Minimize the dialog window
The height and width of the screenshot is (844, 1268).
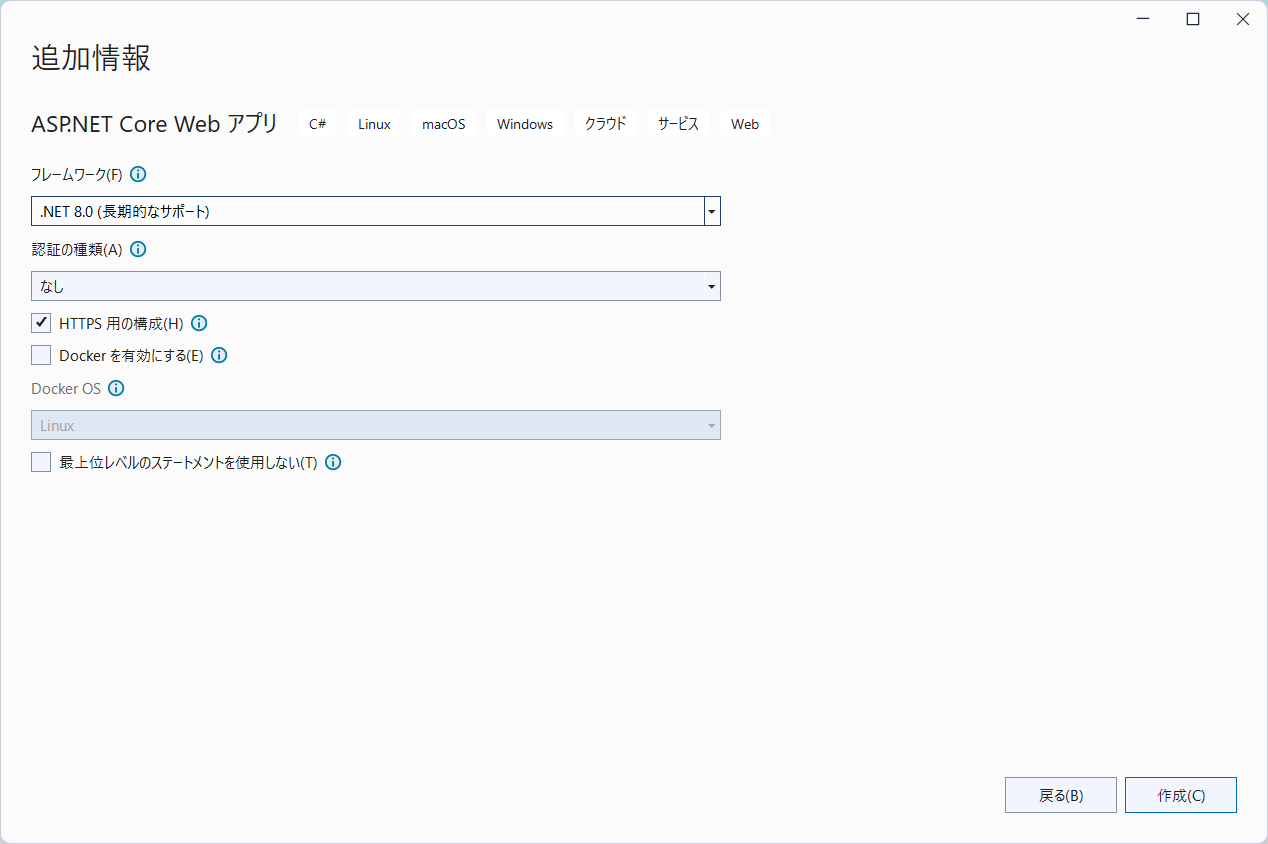pos(1143,19)
